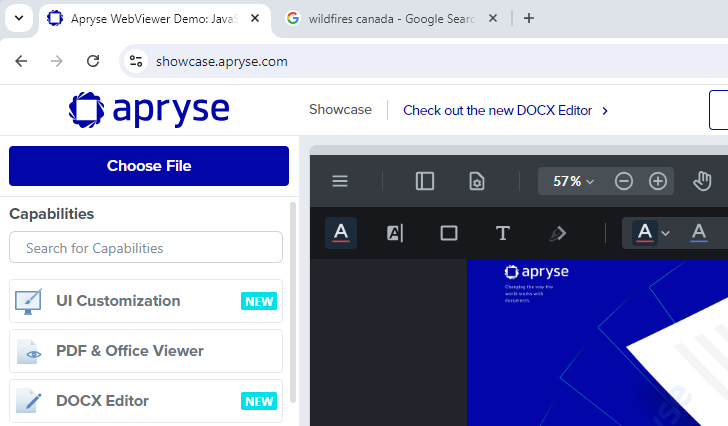Open the Check out the new DOCX Editor link
Viewport: 728px width, 426px height.
click(x=505, y=110)
